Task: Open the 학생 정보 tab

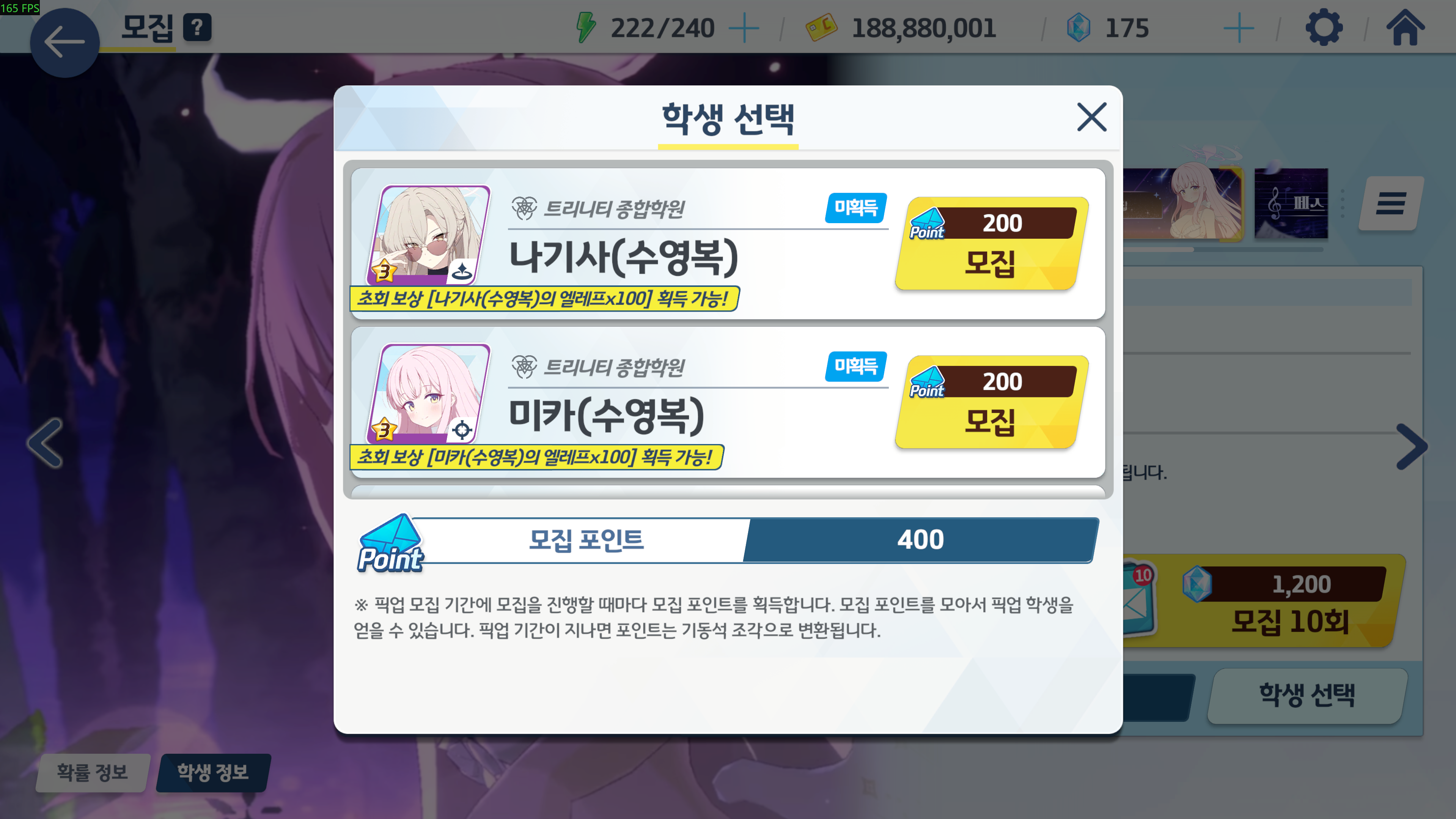Action: point(213,773)
